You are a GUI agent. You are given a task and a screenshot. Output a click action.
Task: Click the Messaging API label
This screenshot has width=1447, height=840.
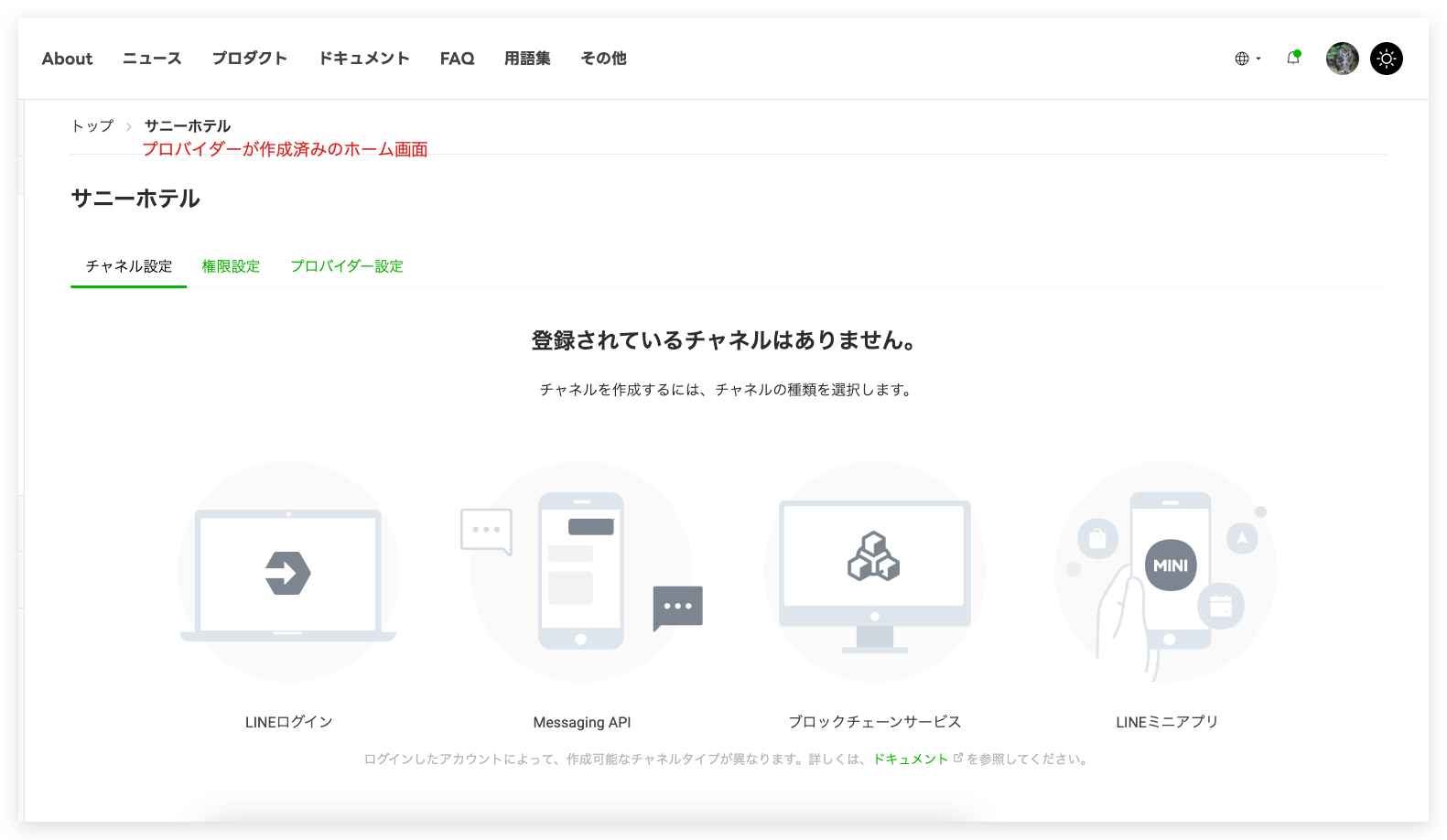pyautogui.click(x=582, y=722)
